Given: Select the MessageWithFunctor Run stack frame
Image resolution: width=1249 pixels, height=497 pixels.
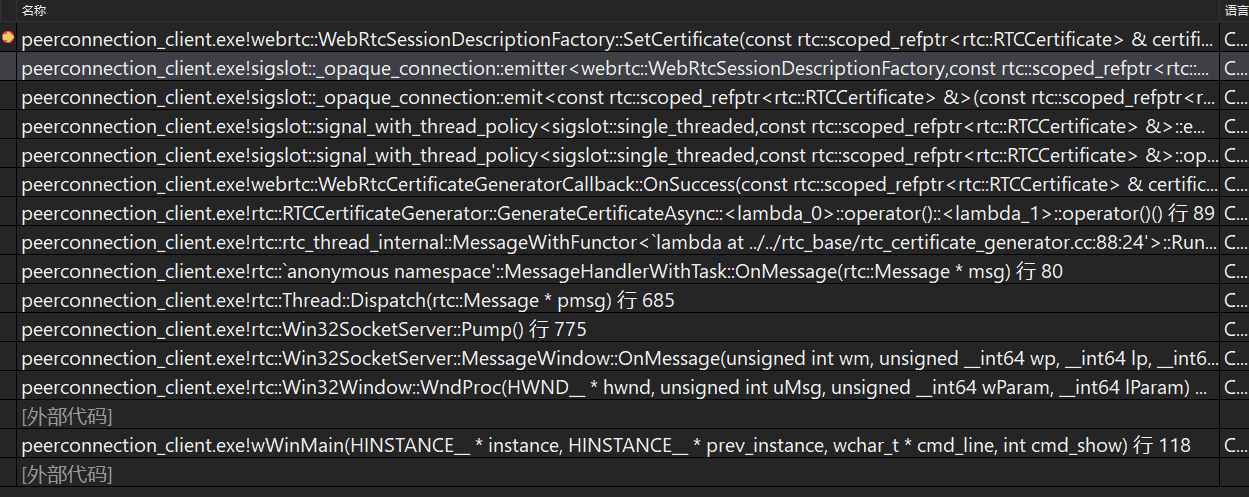Looking at the screenshot, I should 619,243.
